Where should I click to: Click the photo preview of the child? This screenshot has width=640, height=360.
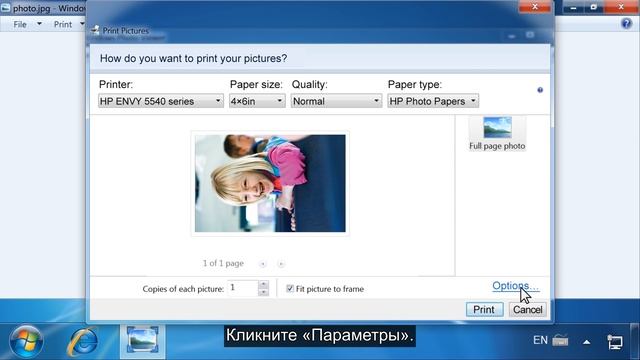pyautogui.click(x=270, y=183)
